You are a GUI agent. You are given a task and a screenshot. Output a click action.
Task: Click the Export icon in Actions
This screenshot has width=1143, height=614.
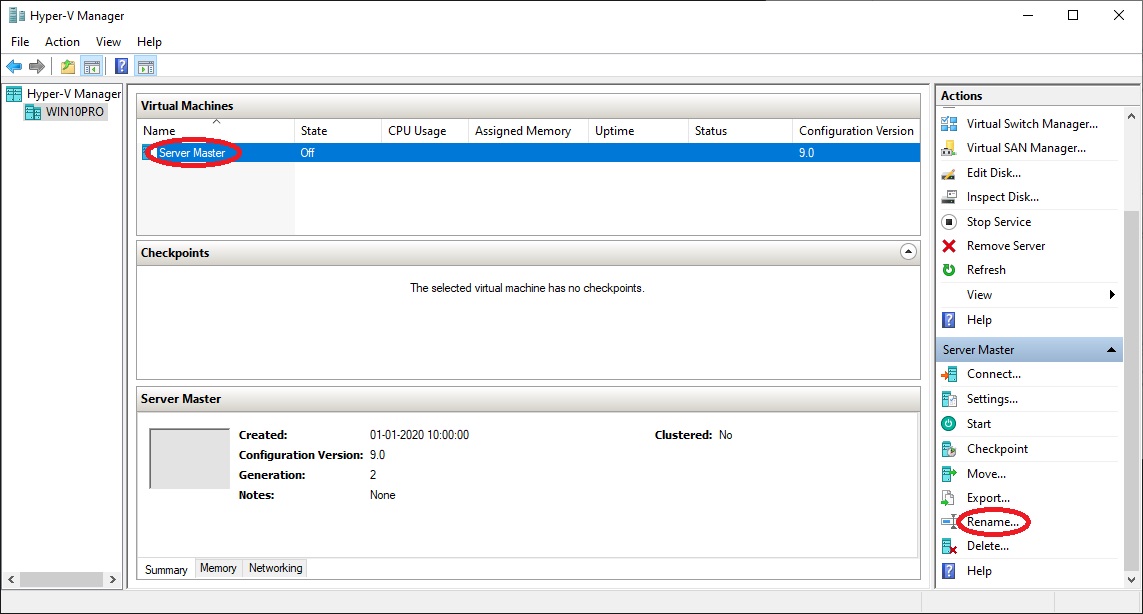(x=948, y=498)
